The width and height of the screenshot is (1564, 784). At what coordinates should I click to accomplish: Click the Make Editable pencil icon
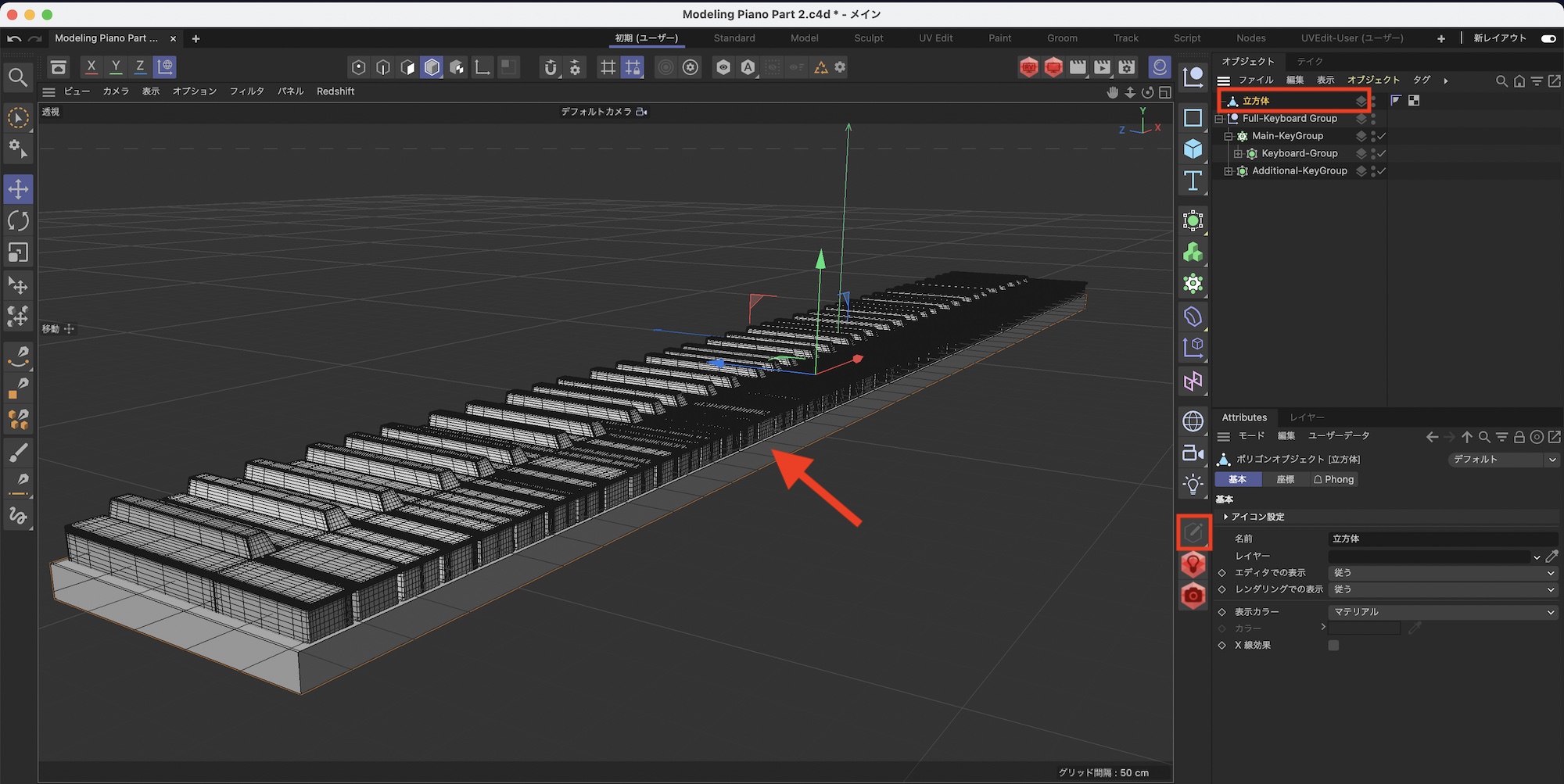click(1193, 533)
